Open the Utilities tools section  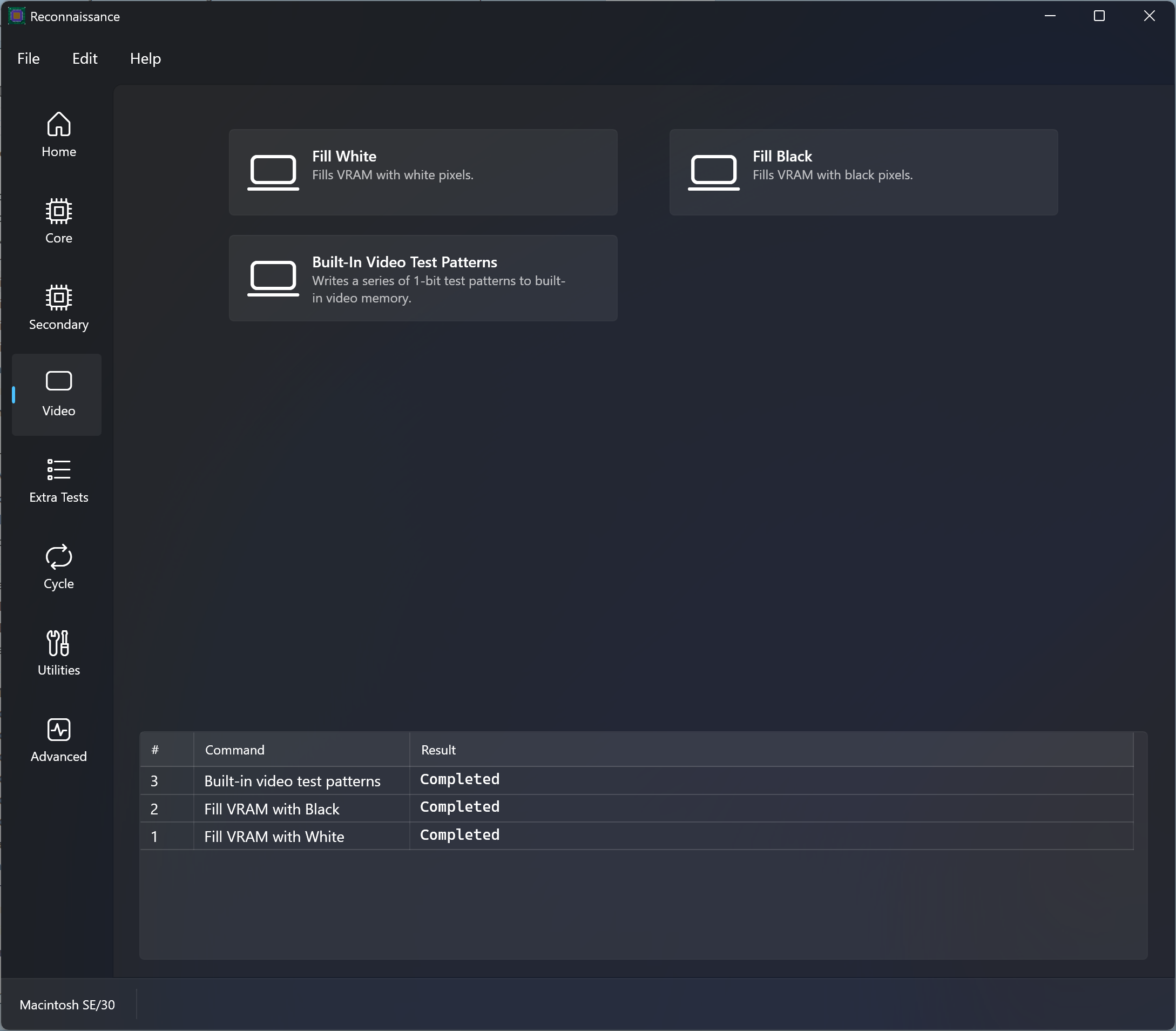click(x=58, y=653)
